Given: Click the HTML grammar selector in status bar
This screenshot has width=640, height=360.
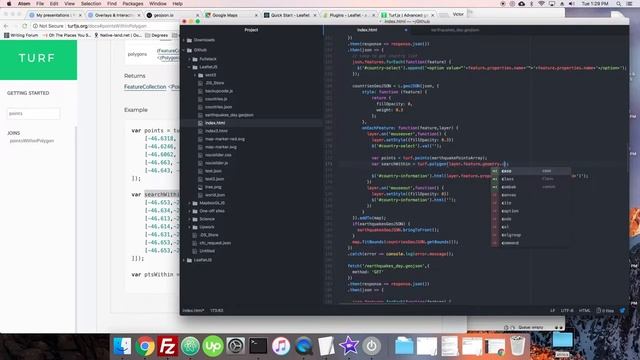Looking at the screenshot, I should click(x=584, y=311).
